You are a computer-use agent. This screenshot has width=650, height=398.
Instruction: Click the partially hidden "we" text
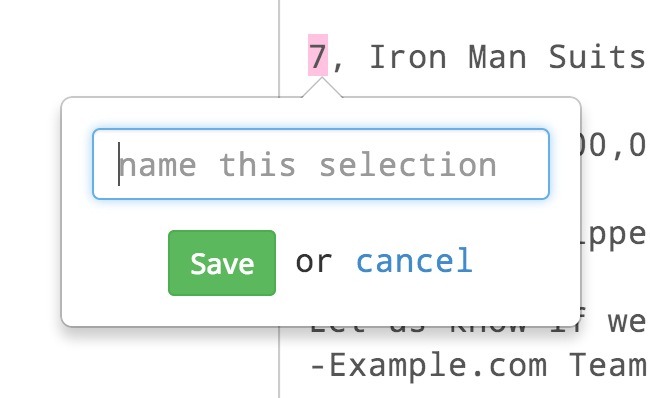[626, 322]
